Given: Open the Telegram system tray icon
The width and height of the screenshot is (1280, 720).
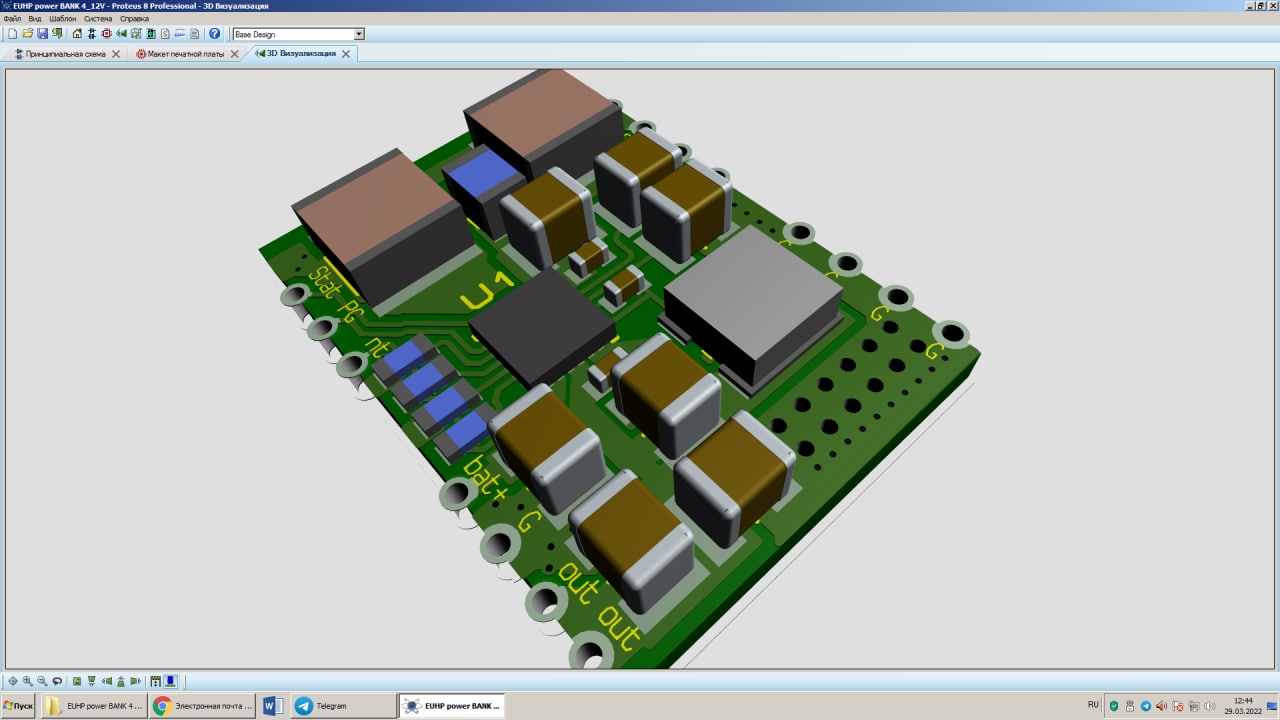Looking at the screenshot, I should coord(1146,706).
